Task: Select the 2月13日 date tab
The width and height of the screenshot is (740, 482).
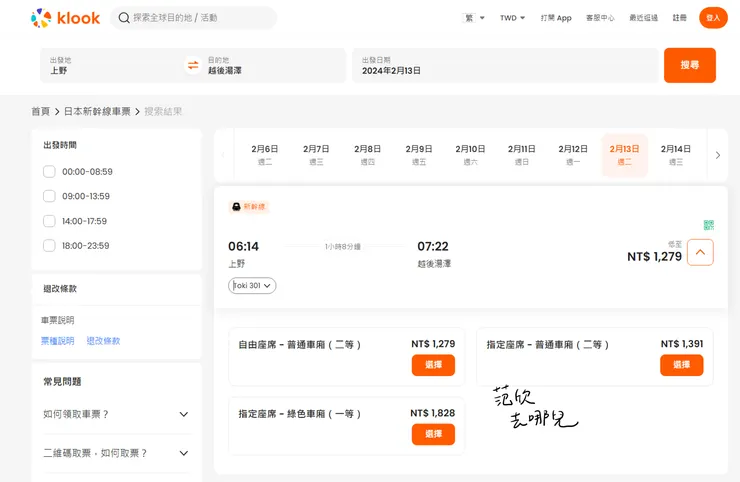Action: 624,155
